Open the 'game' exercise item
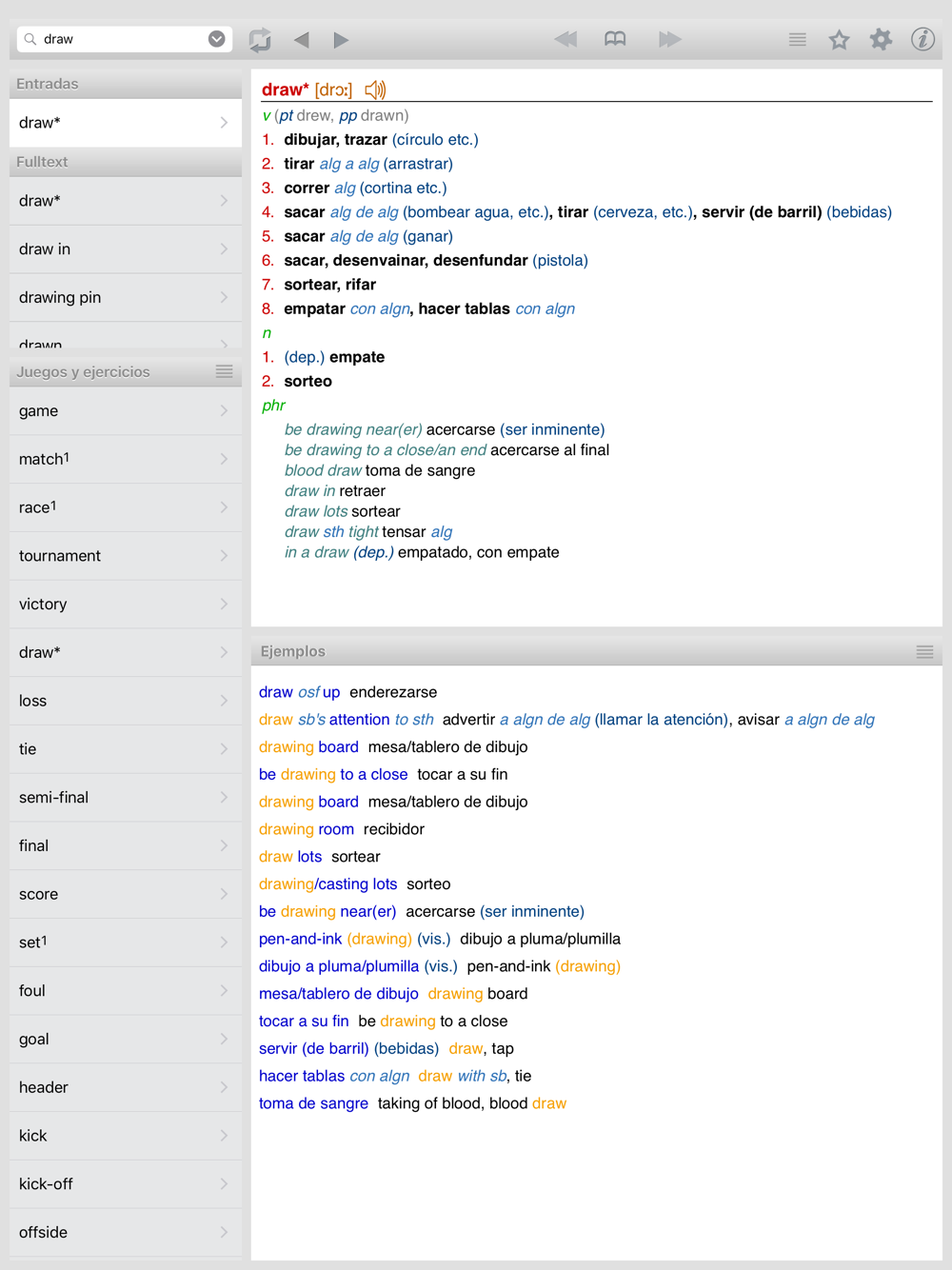952x1270 pixels. 126,411
